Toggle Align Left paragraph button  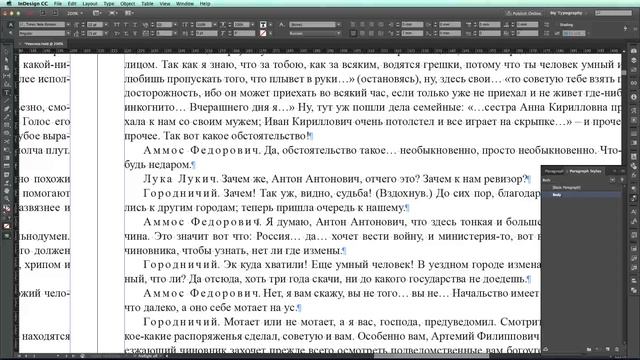pyautogui.click(x=353, y=25)
